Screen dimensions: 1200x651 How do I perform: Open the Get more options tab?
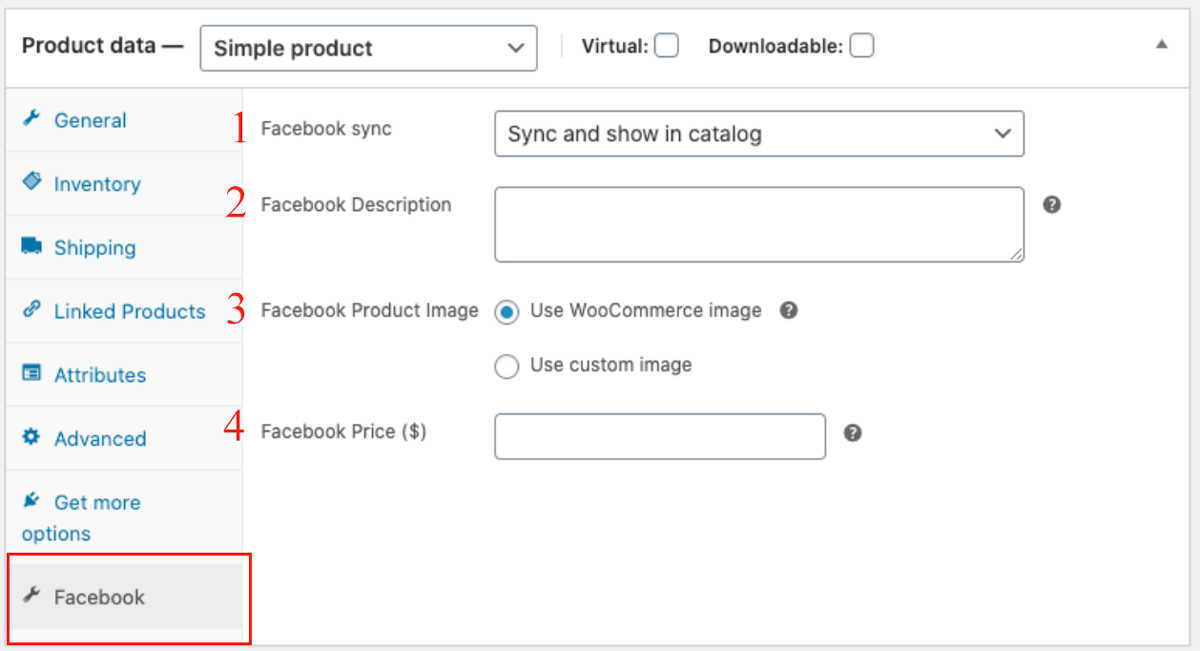click(124, 517)
